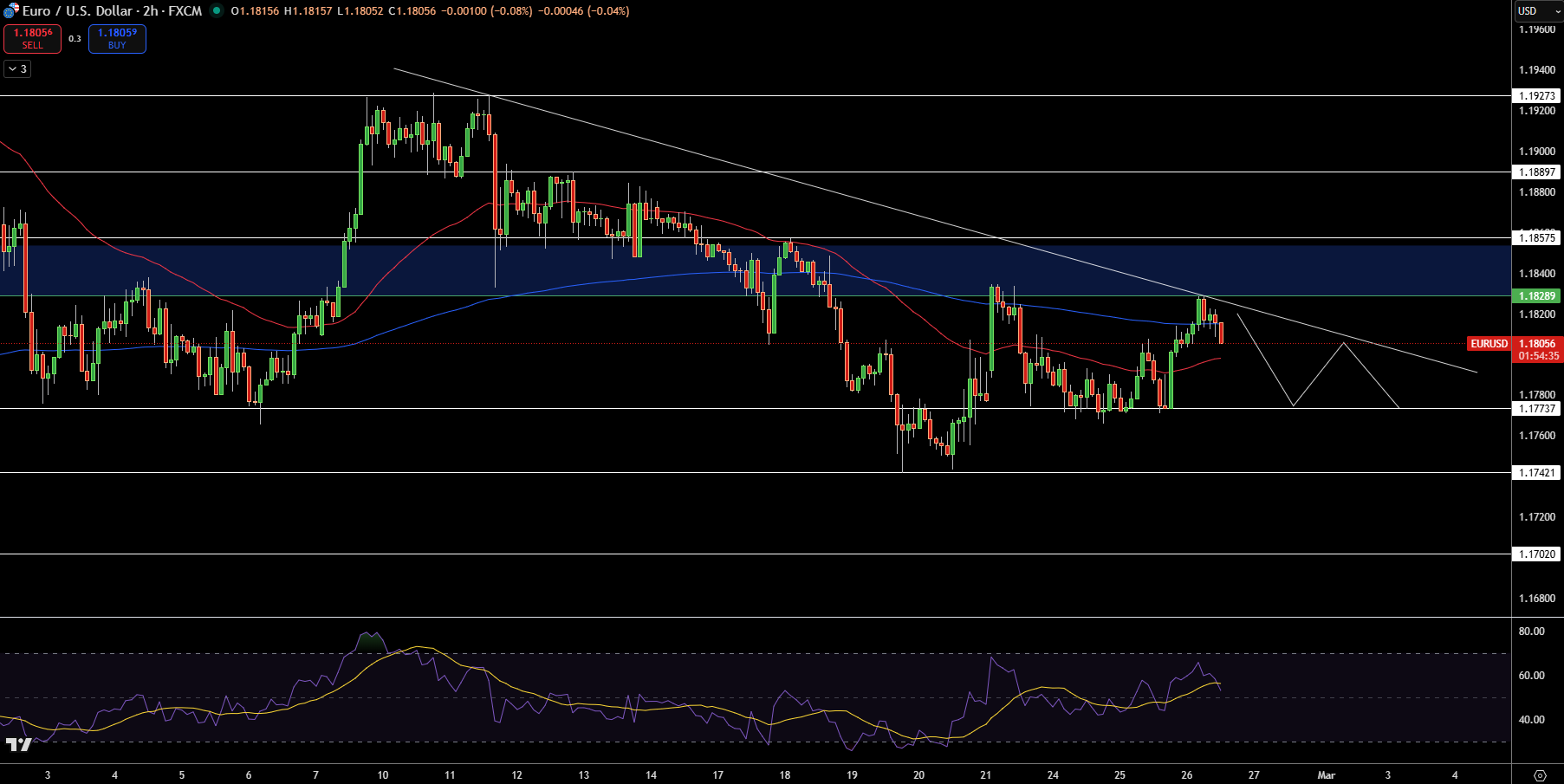Click the 0.3 spread value

(x=75, y=39)
